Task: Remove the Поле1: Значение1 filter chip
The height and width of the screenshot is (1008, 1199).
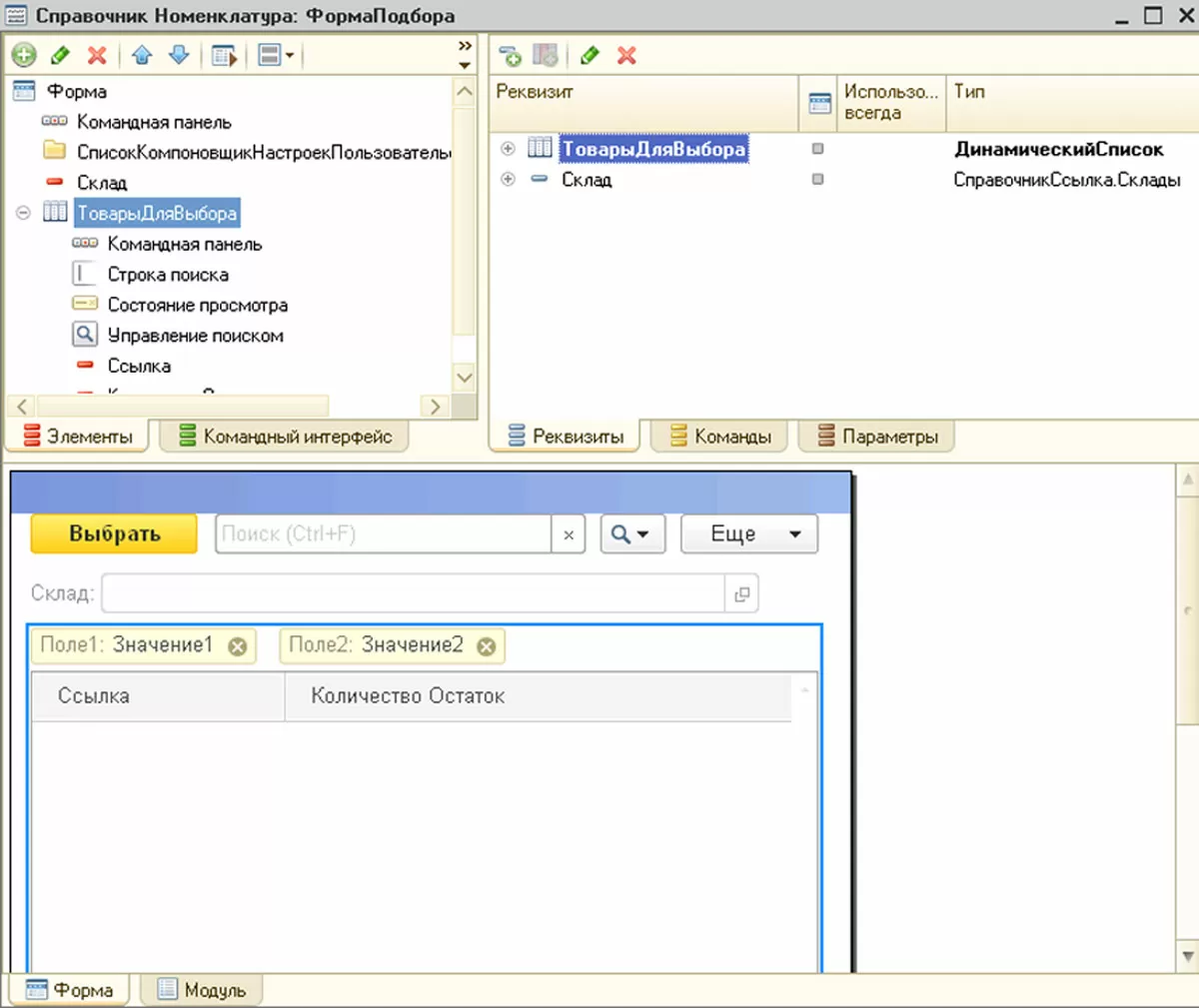Action: 237,646
